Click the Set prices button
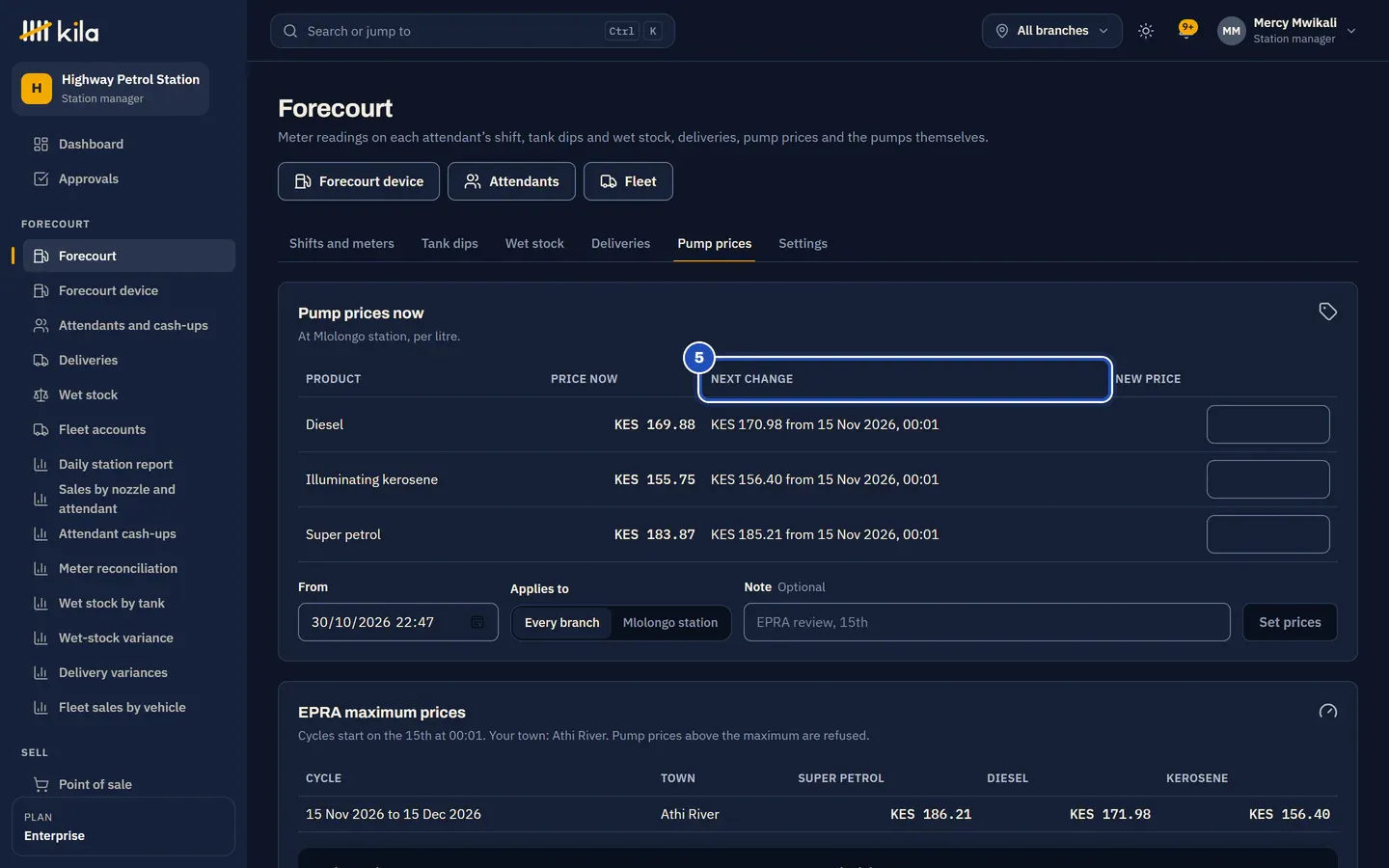 (x=1290, y=622)
